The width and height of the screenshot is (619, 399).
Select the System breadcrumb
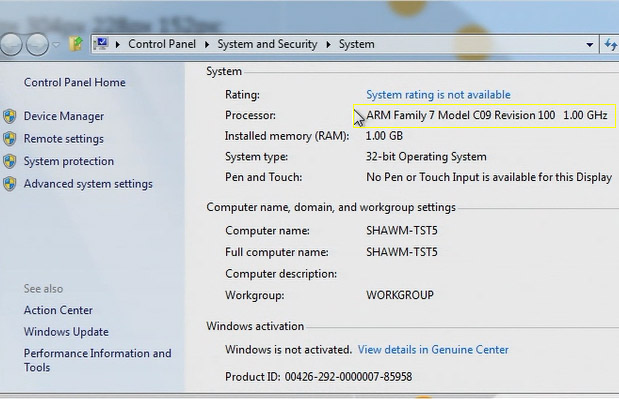(356, 44)
